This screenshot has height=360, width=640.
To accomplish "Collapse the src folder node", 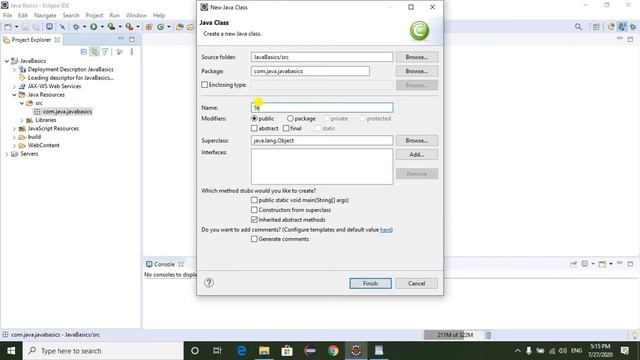I will 22,103.
